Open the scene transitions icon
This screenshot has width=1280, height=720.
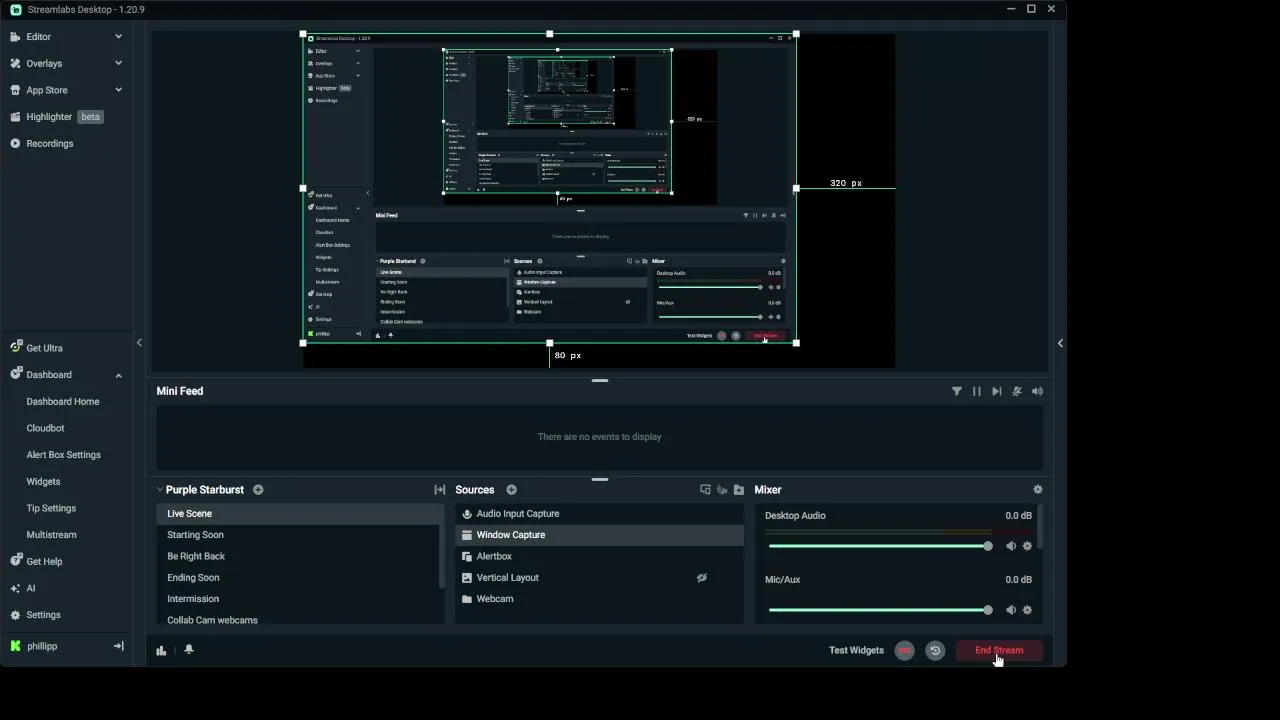[x=439, y=490]
